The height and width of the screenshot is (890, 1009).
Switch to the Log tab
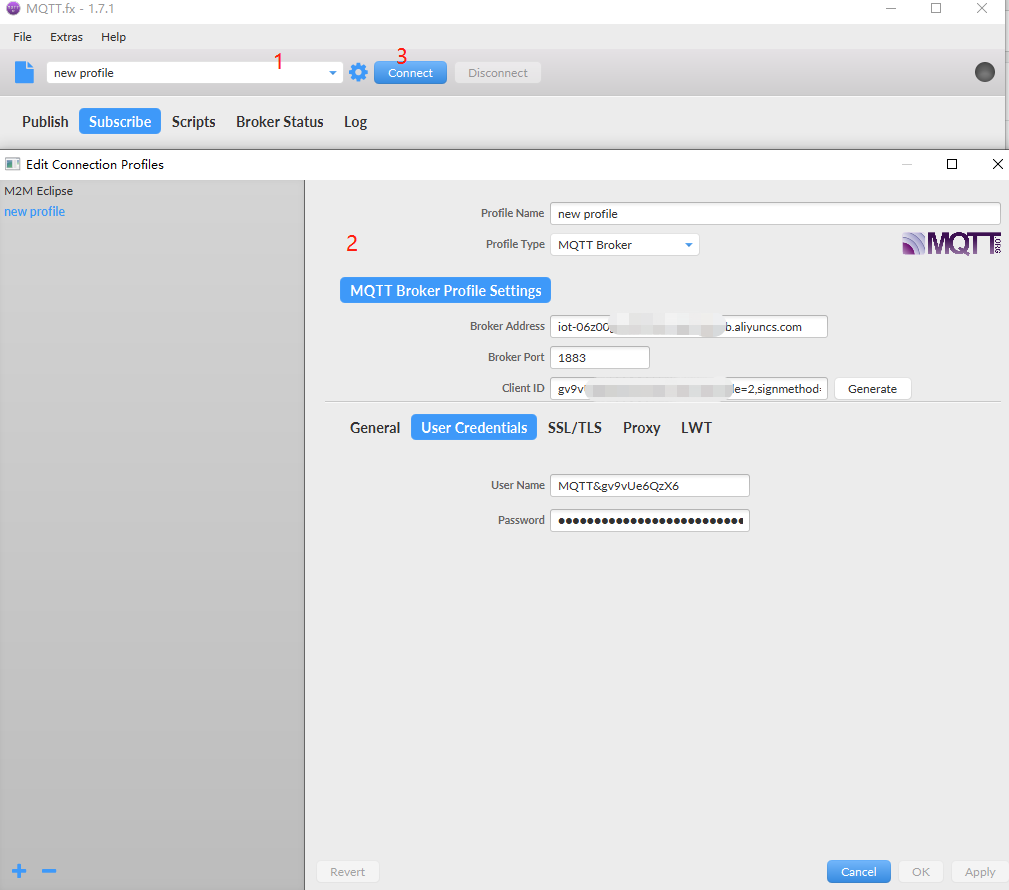tap(355, 122)
